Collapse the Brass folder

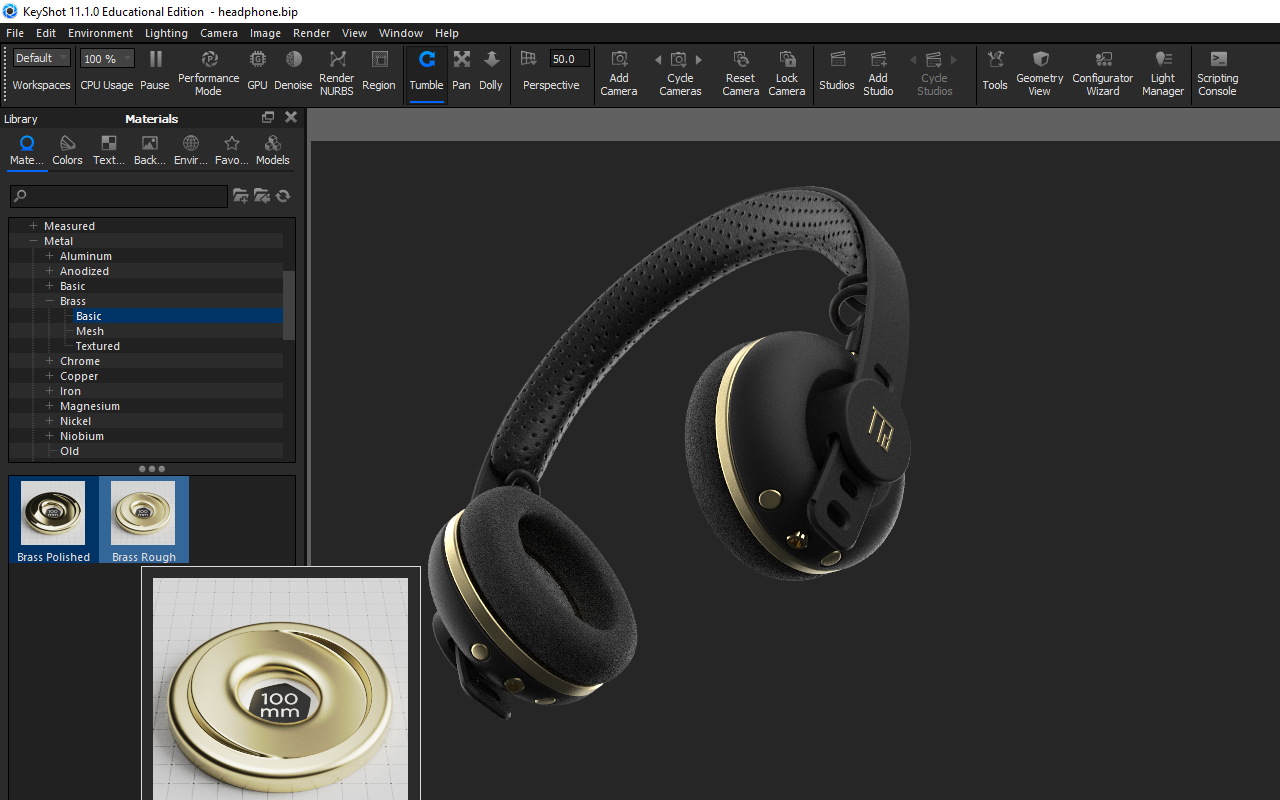tap(49, 301)
